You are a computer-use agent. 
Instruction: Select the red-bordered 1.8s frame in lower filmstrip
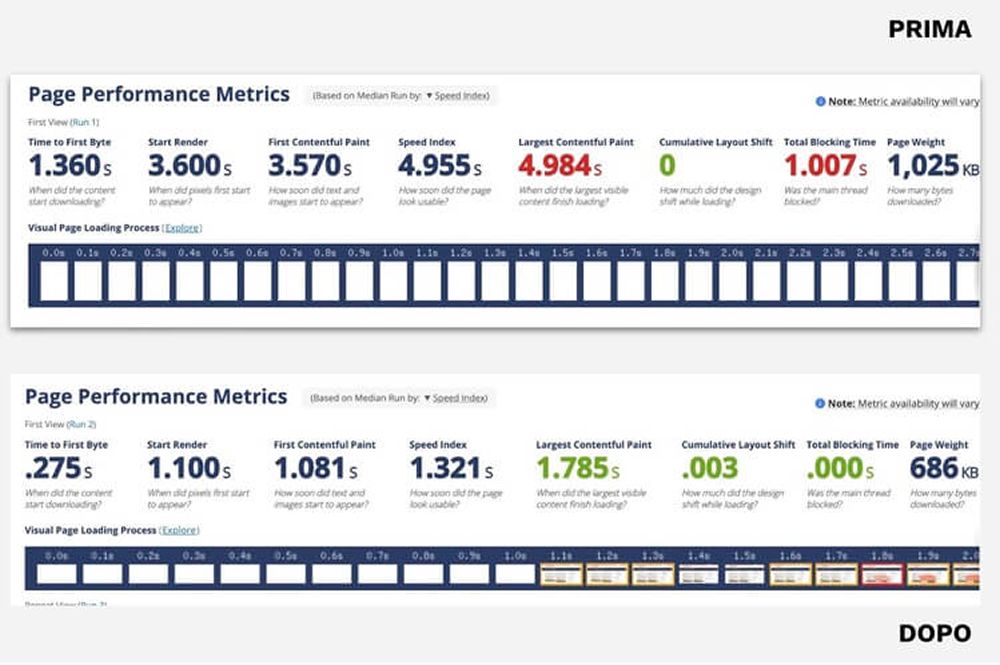pos(882,574)
